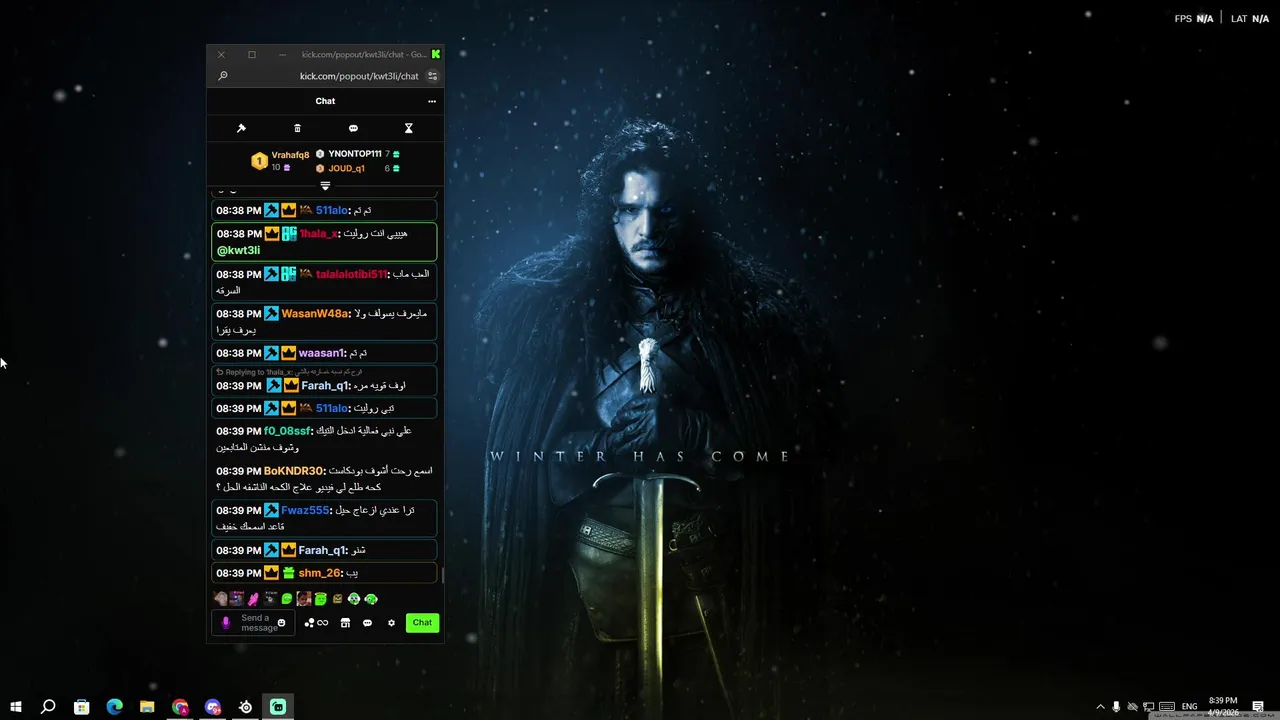Screen dimensions: 1280x720
Task: Click the @kwt3li mention
Action: [238, 251]
